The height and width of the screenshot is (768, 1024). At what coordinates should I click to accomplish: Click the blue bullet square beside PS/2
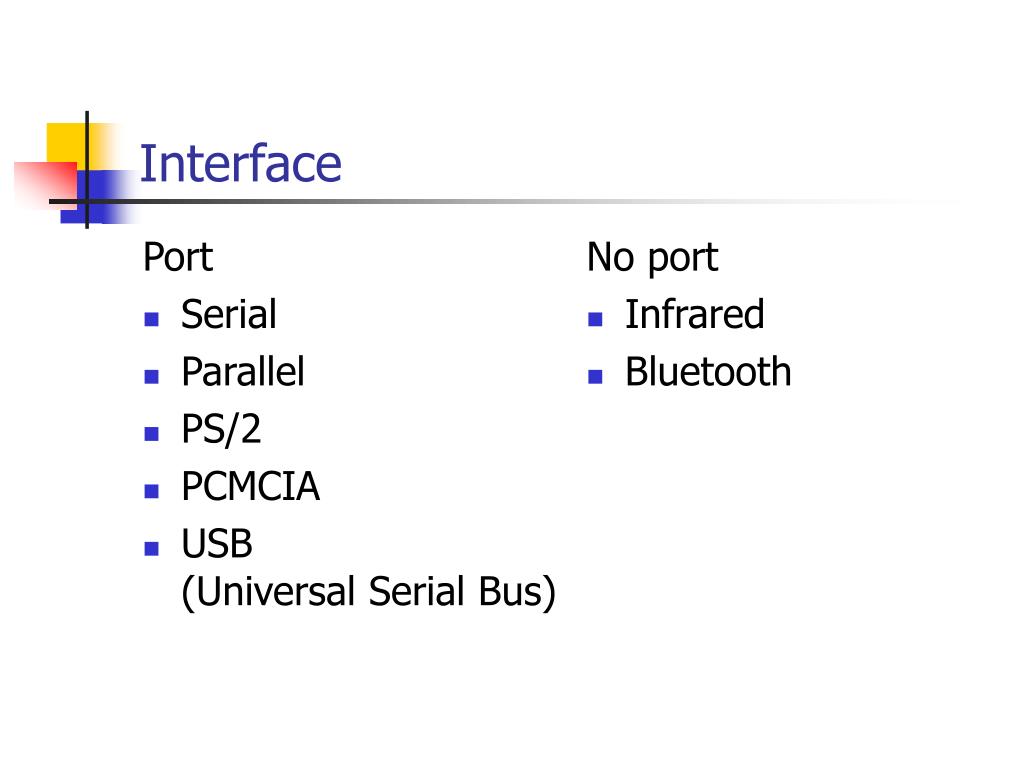152,434
